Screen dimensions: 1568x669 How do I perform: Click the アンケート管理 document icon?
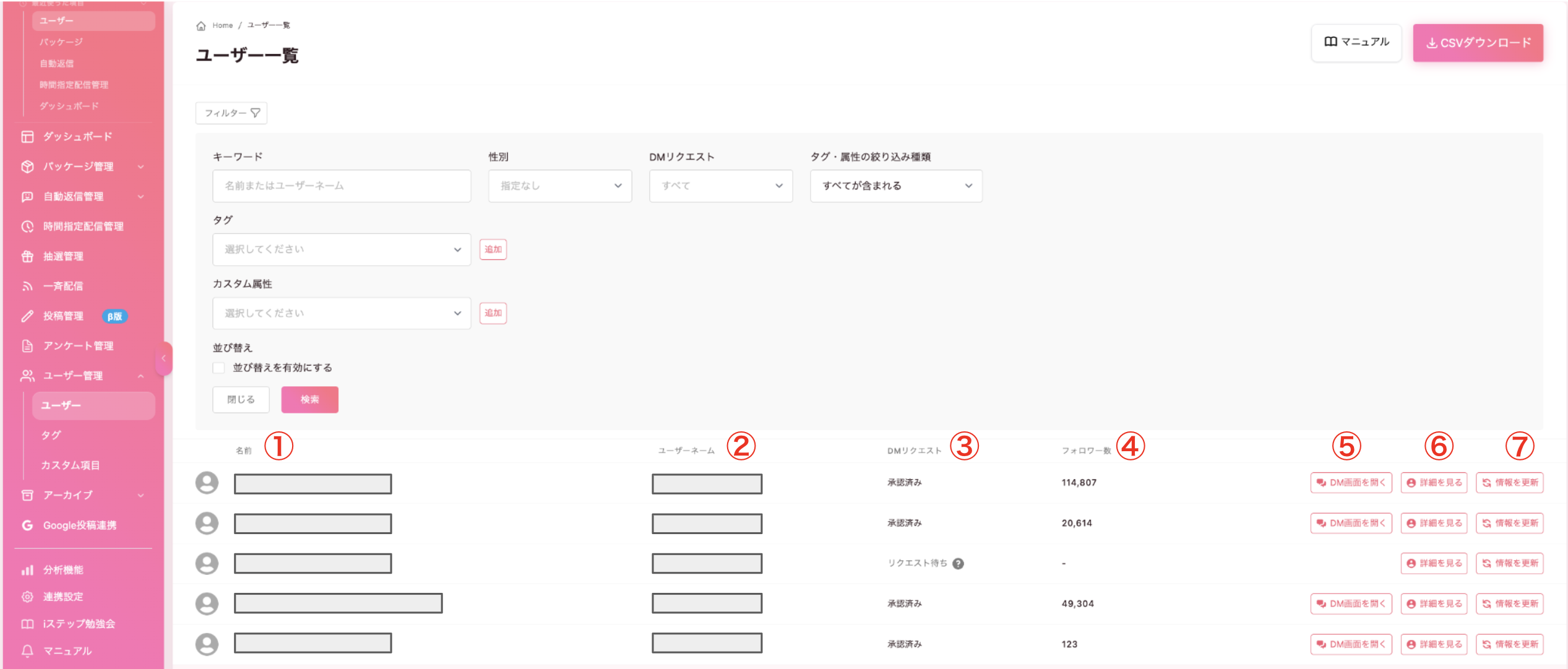[x=27, y=346]
